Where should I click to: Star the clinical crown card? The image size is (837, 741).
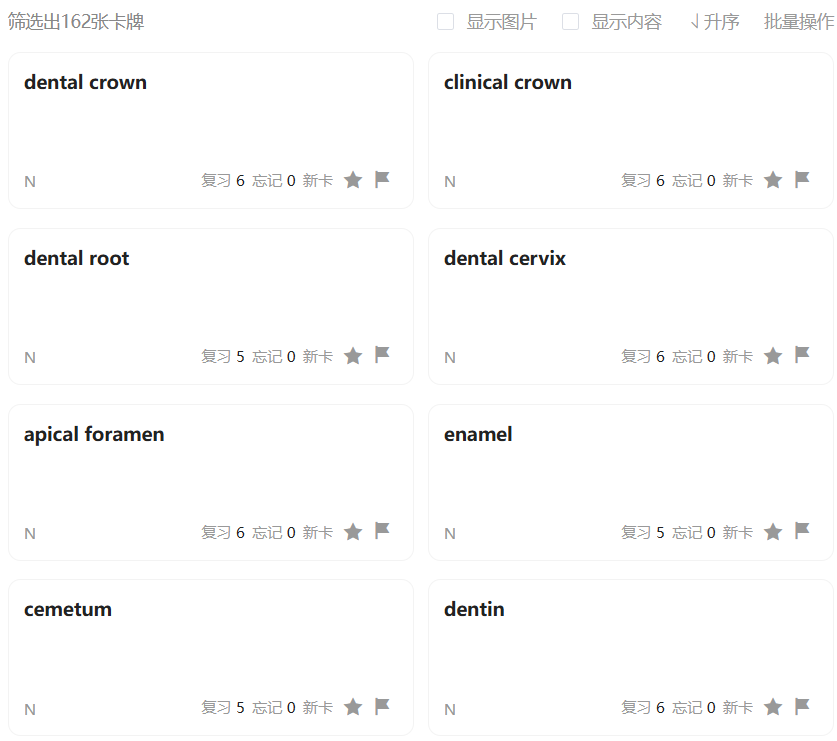point(773,180)
